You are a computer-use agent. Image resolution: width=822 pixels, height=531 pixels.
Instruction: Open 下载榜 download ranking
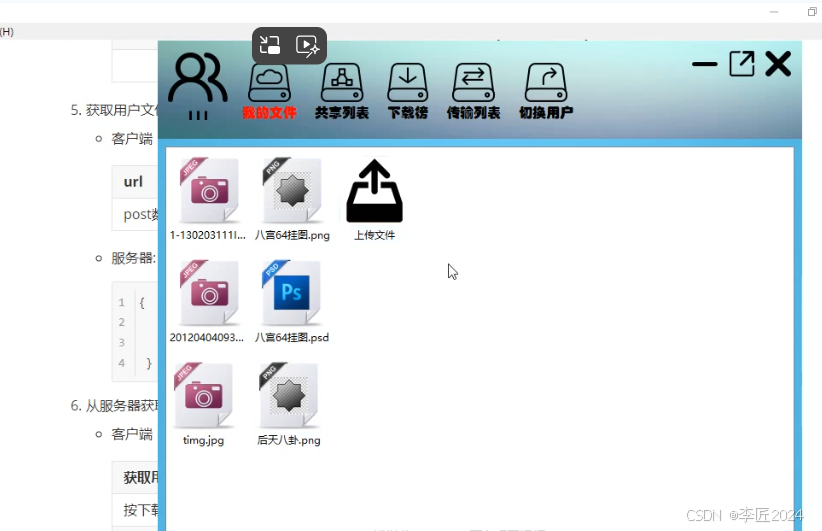pos(408,91)
